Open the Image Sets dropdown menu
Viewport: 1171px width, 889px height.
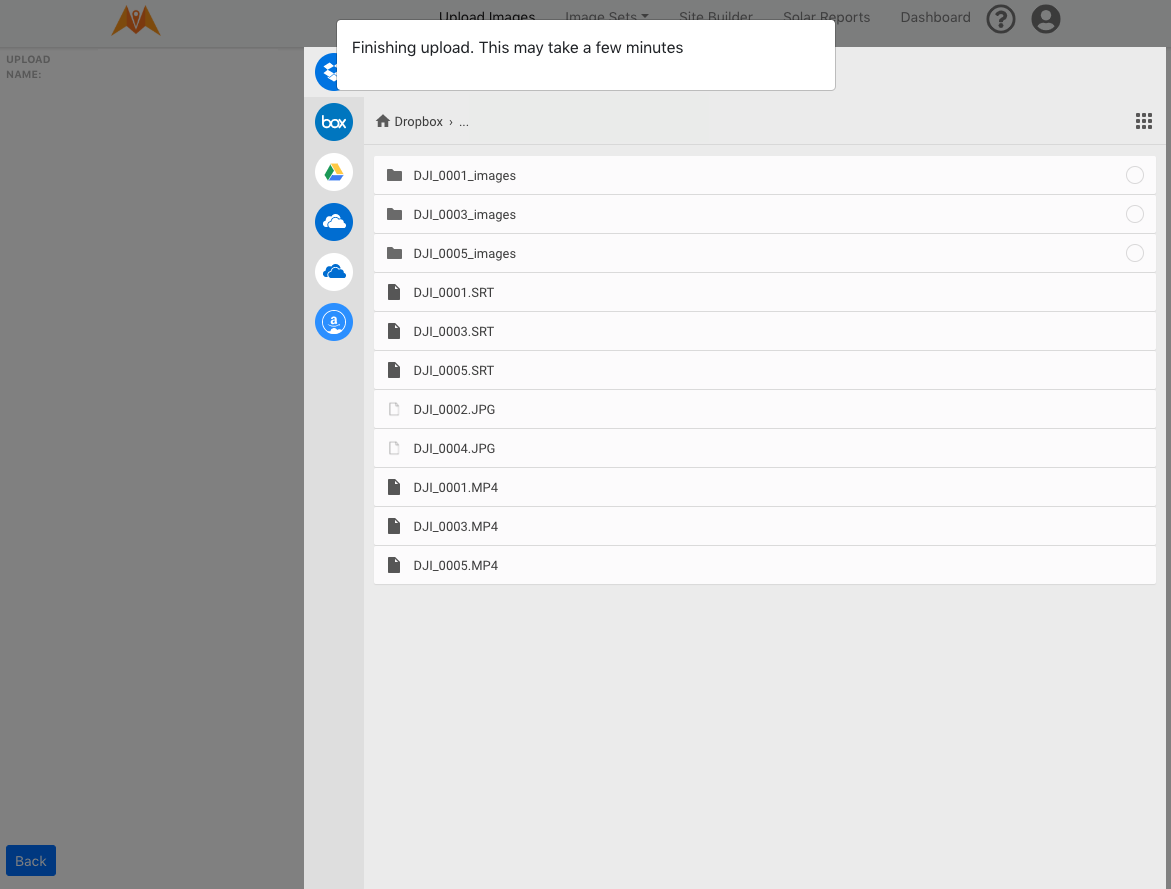click(606, 16)
